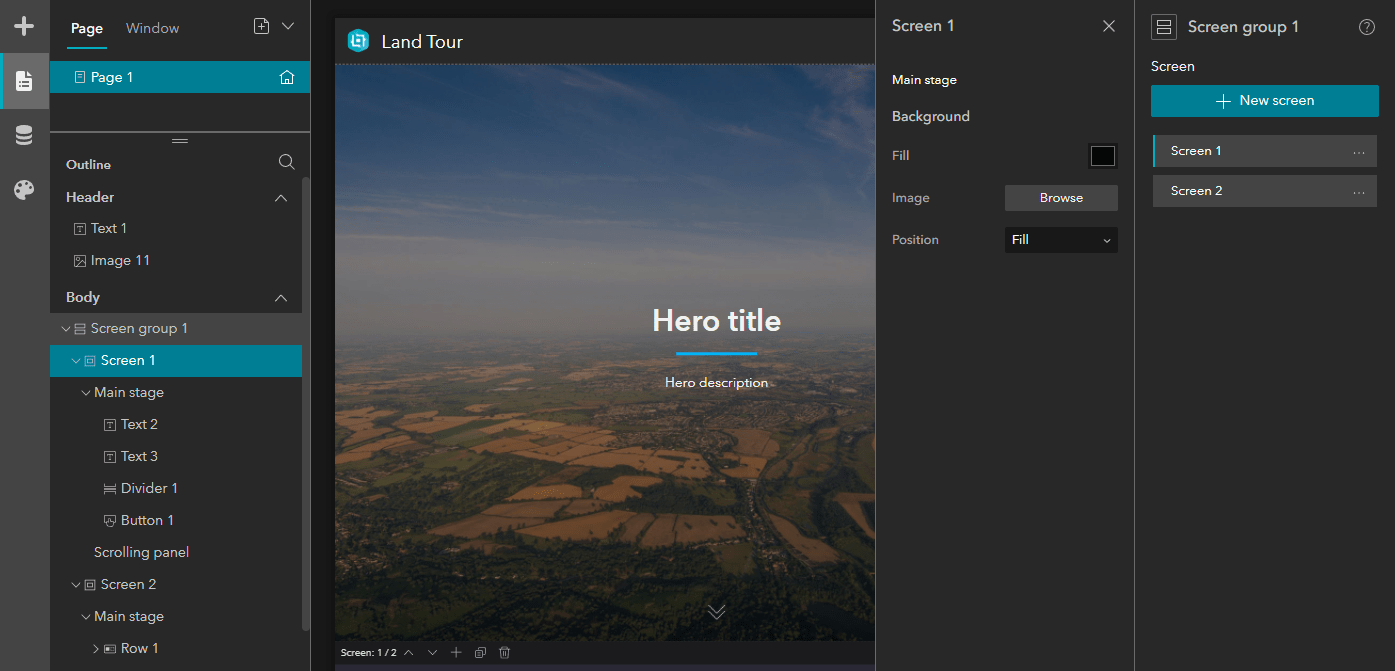The image size is (1395, 671).
Task: Click the Land Tour header title
Action: click(422, 42)
